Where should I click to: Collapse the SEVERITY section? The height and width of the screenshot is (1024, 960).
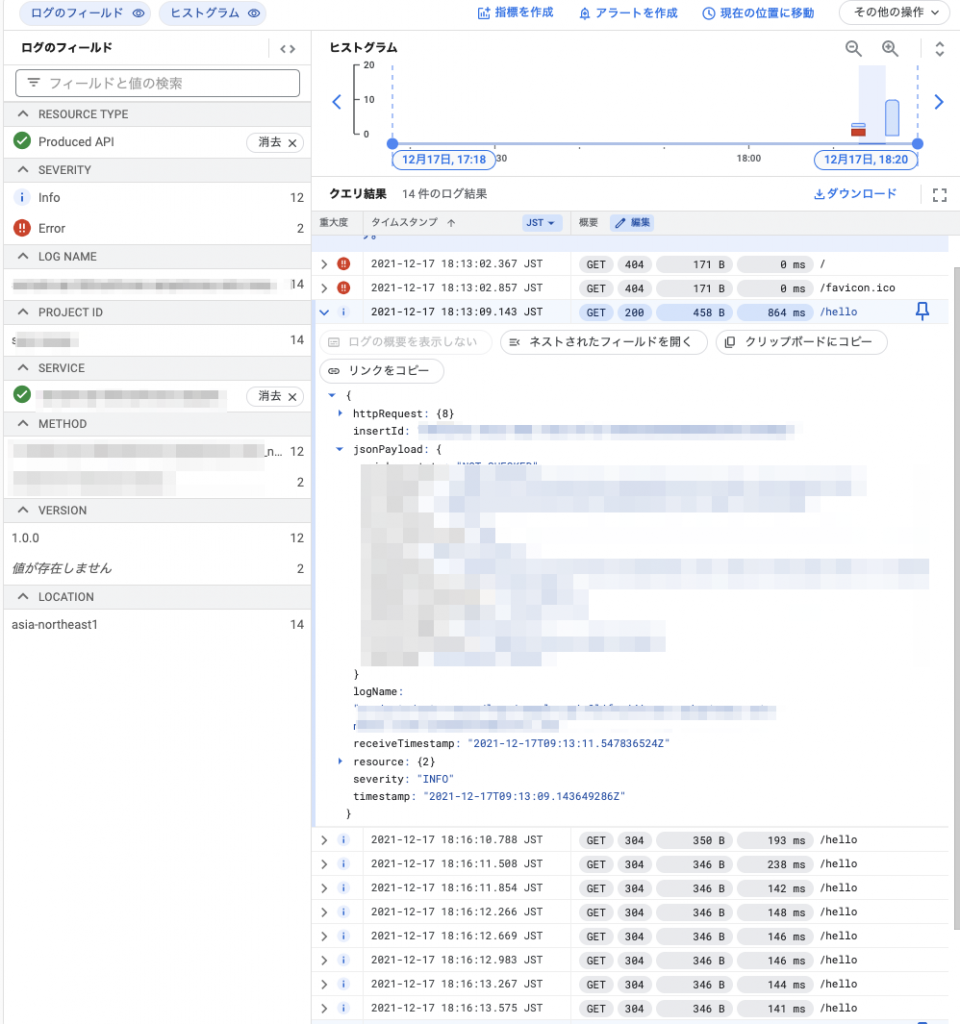[22, 170]
